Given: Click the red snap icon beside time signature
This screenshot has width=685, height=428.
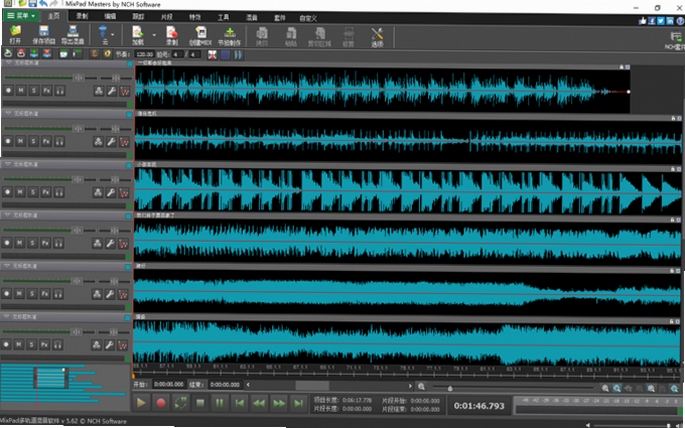Looking at the screenshot, I should (x=212, y=55).
